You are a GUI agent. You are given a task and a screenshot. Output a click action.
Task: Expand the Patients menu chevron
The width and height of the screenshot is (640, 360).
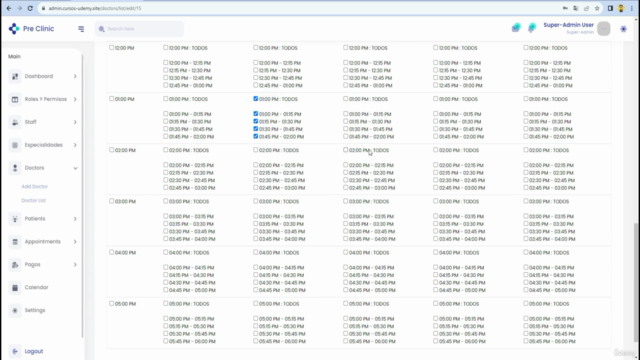[x=75, y=219]
